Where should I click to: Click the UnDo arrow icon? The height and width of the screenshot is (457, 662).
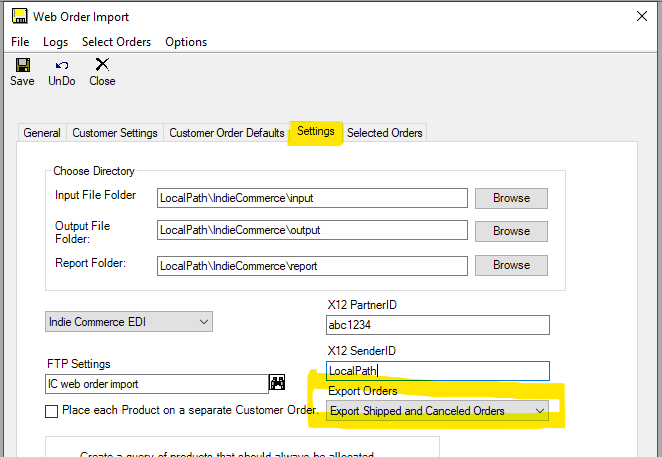point(62,65)
